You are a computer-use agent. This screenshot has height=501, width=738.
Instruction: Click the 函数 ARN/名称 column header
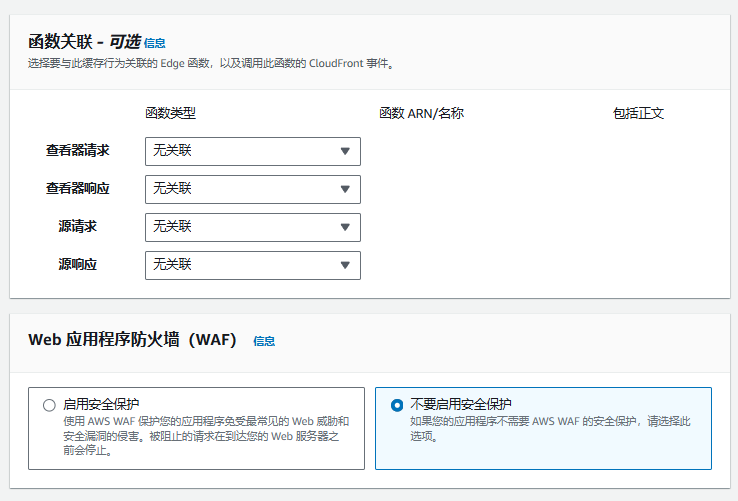[x=421, y=113]
